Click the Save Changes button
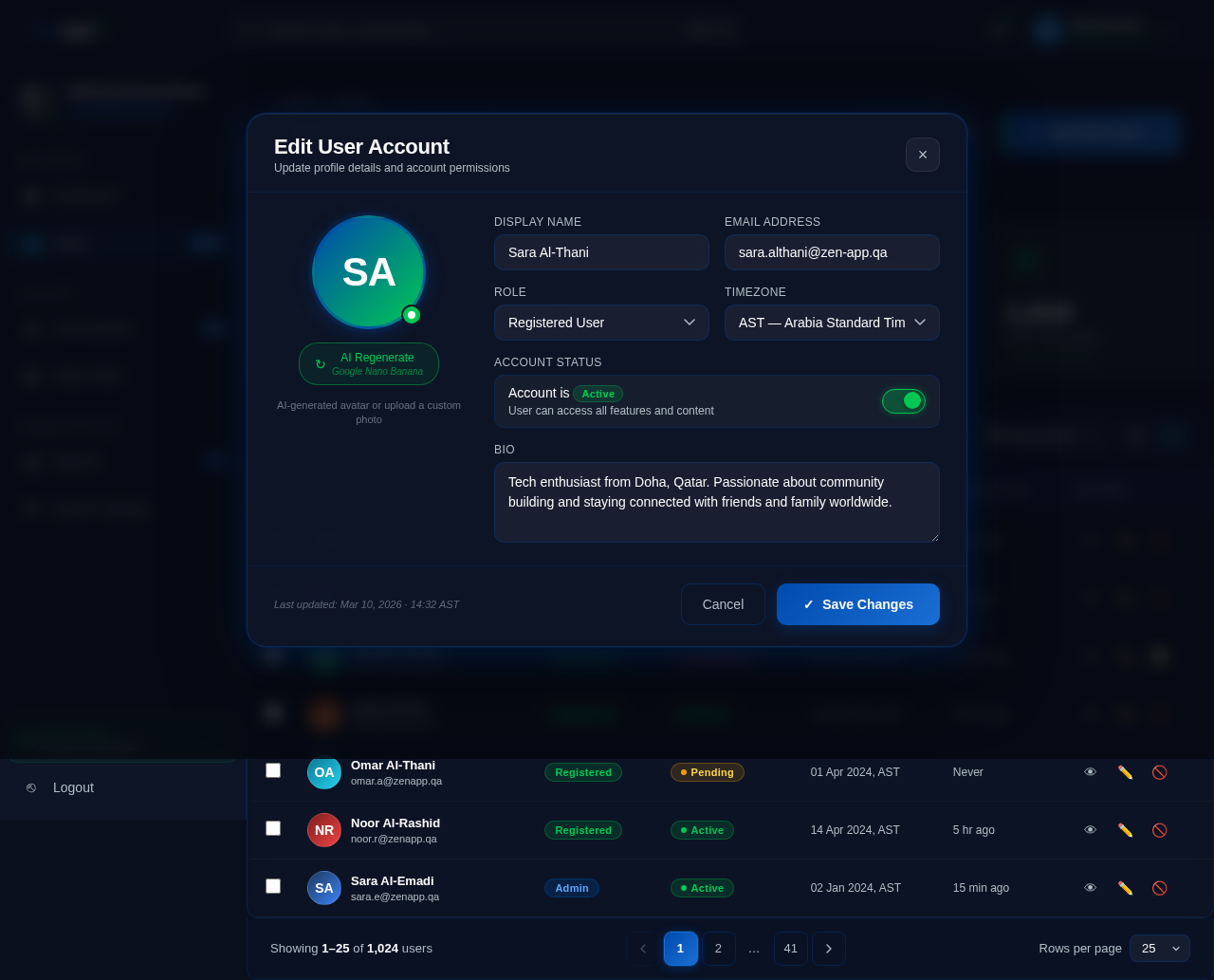This screenshot has height=980, width=1214. pyautogui.click(x=857, y=604)
